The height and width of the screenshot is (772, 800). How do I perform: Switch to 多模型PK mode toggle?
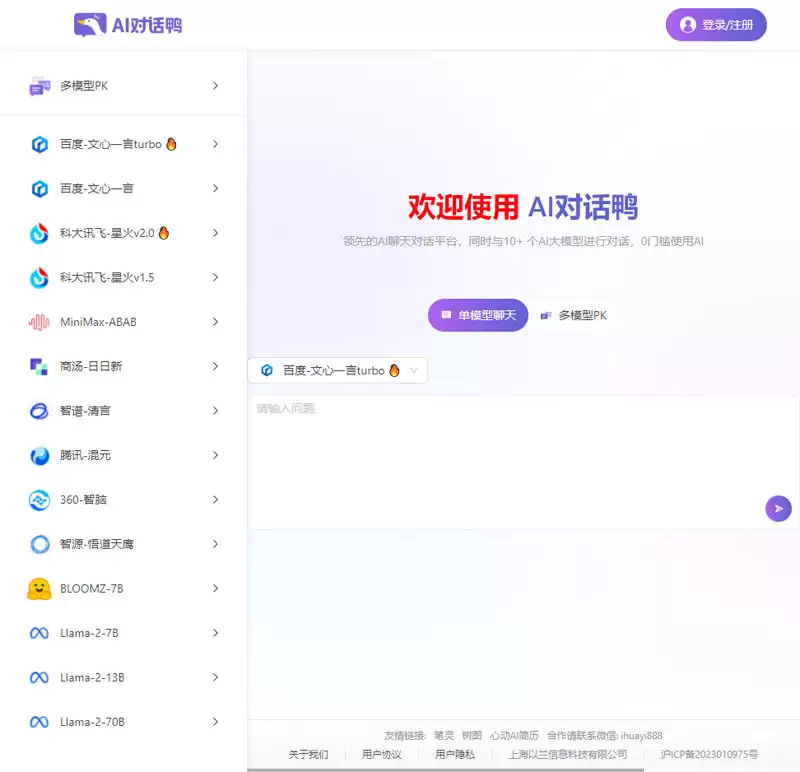[573, 315]
